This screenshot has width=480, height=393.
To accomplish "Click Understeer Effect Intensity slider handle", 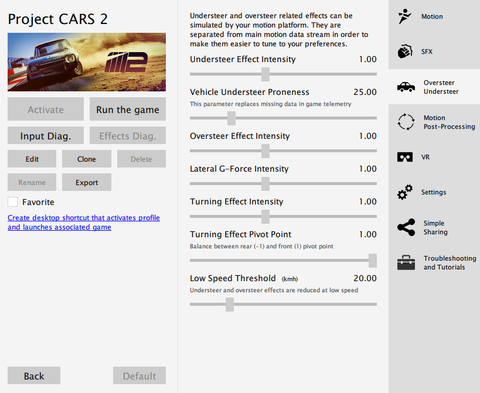I will (265, 74).
